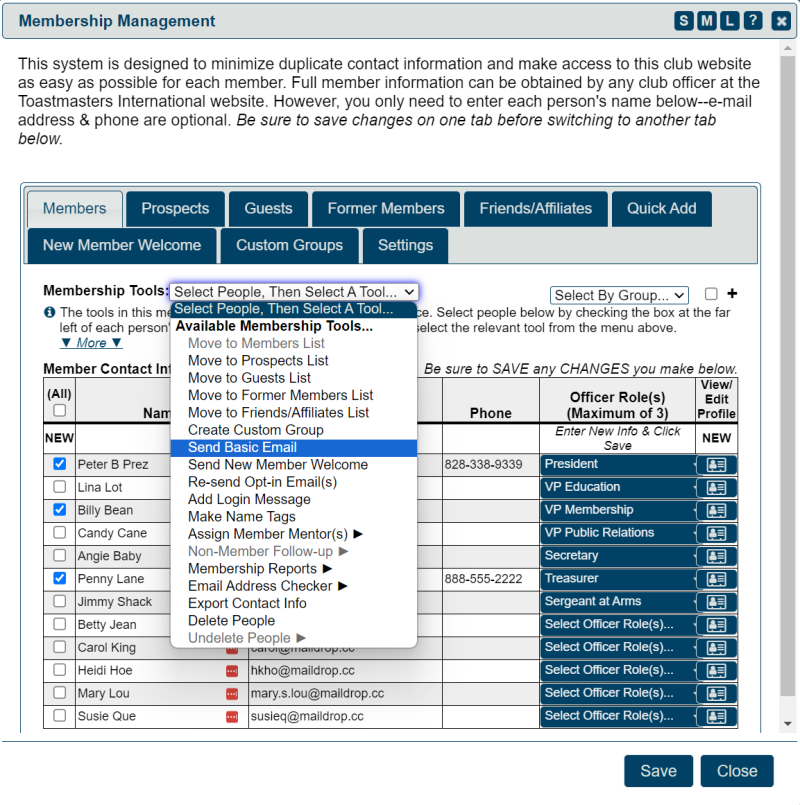Open Susie Que profile card icon

[x=716, y=717]
